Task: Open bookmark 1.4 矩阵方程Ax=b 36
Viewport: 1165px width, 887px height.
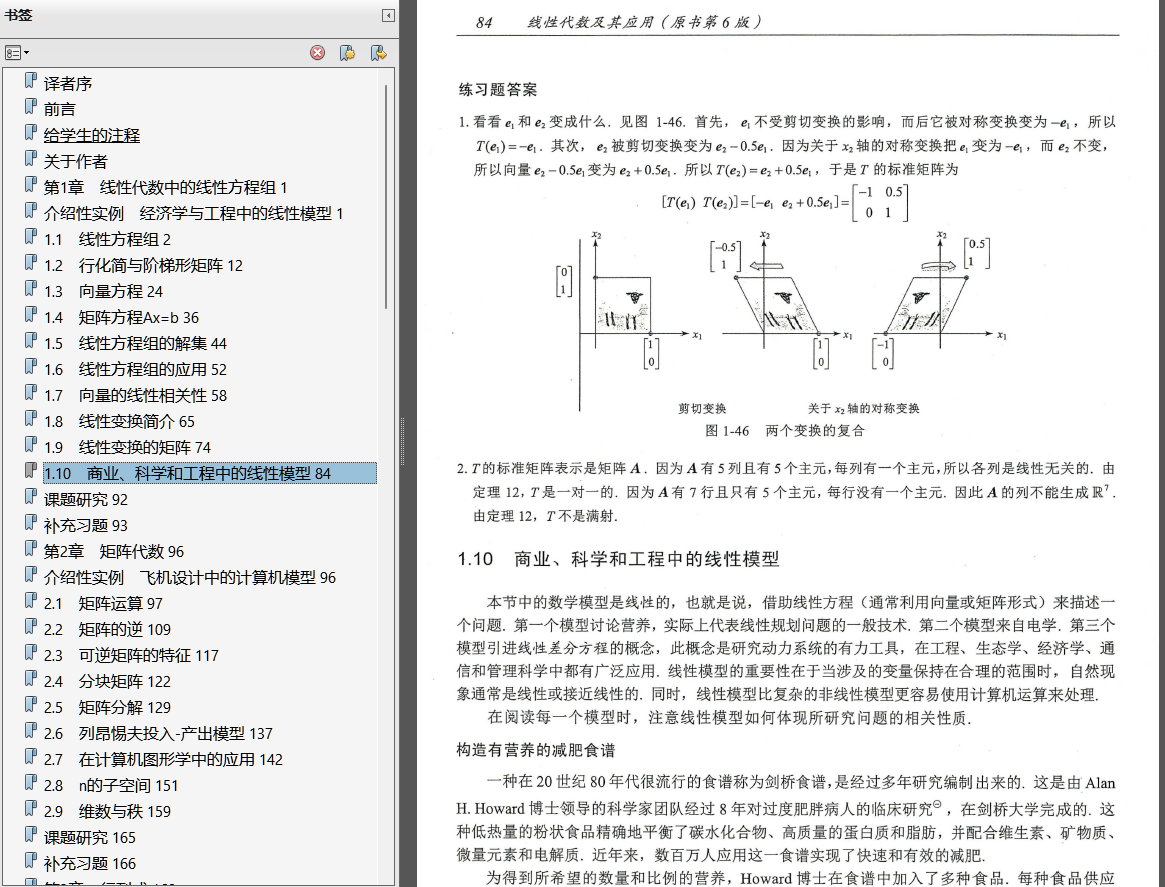Action: coord(121,317)
